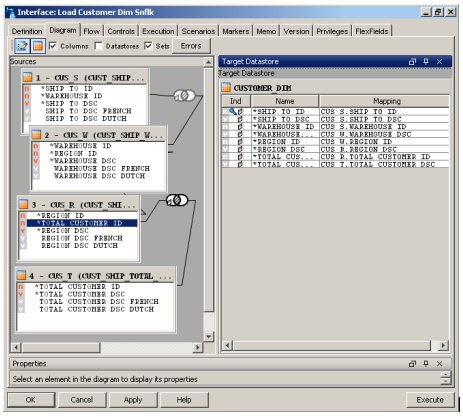This screenshot has height=416, width=463.
Task: Click the Sources panel scroll up arrow
Action: [208, 62]
